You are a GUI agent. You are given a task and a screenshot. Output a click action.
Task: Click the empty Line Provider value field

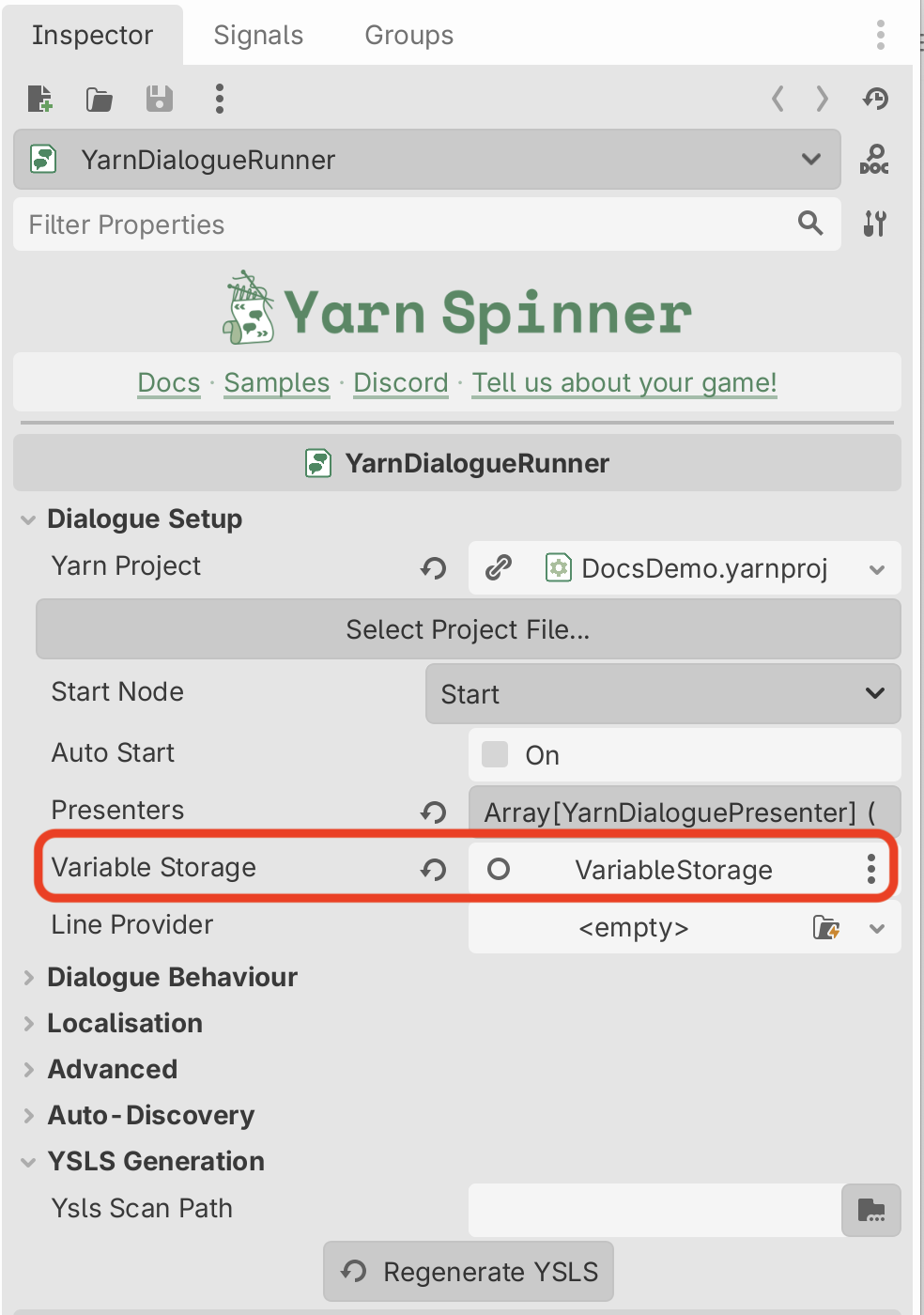[x=634, y=928]
